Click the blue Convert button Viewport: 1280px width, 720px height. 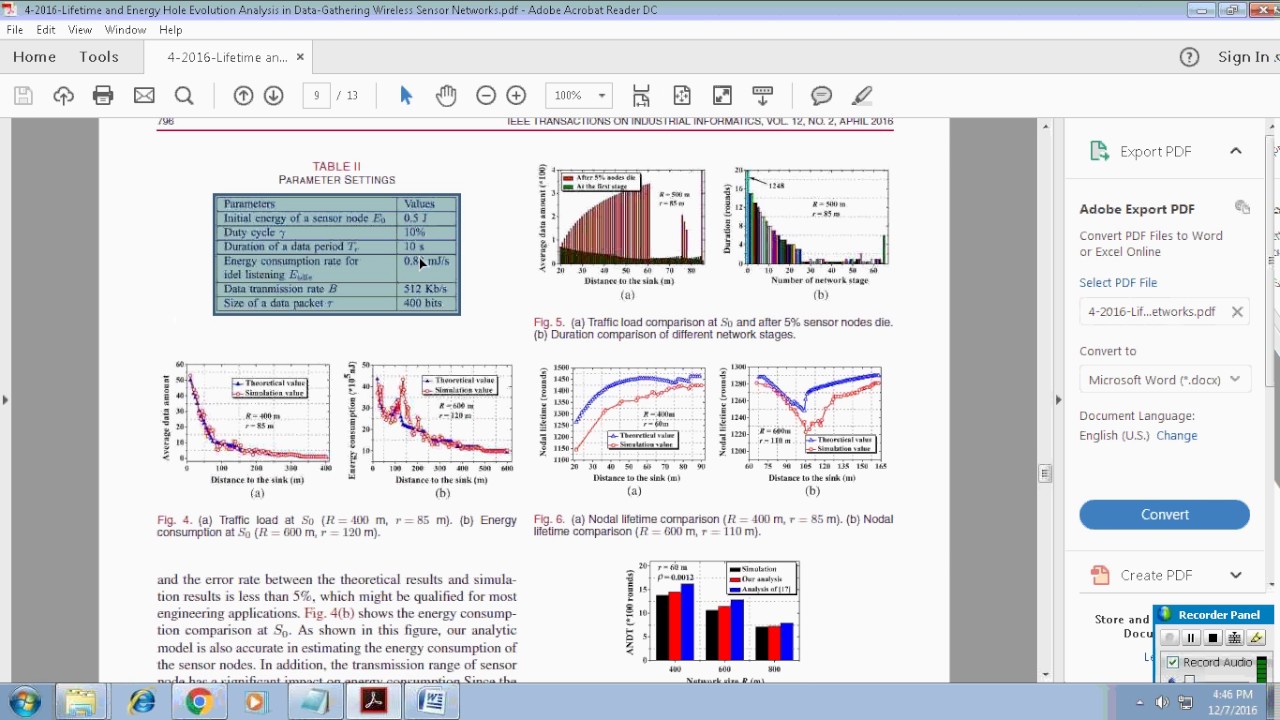click(1164, 514)
